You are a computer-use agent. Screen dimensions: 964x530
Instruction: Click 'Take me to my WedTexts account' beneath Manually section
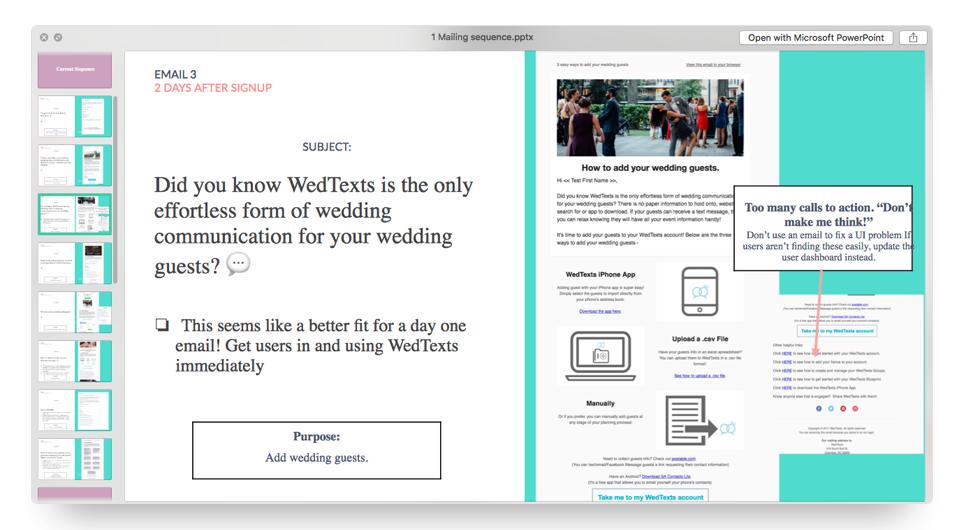pos(650,497)
